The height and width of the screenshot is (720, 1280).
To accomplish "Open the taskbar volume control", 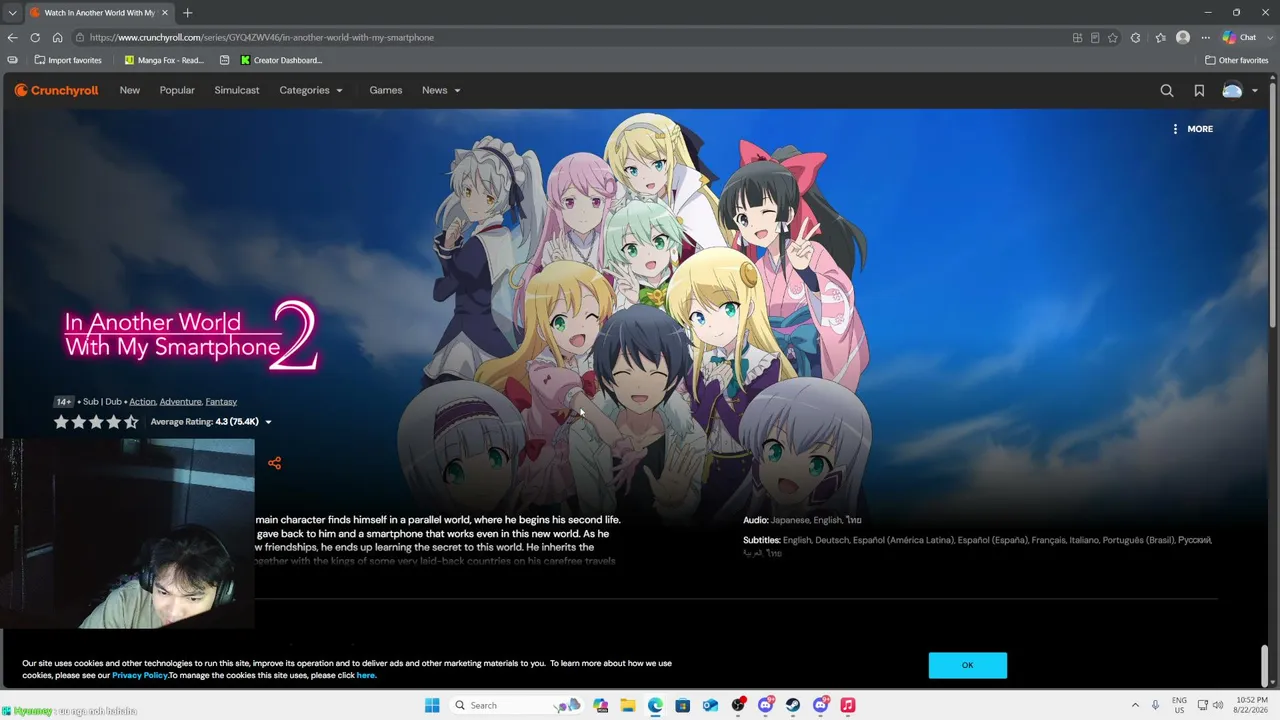I will click(x=1217, y=705).
